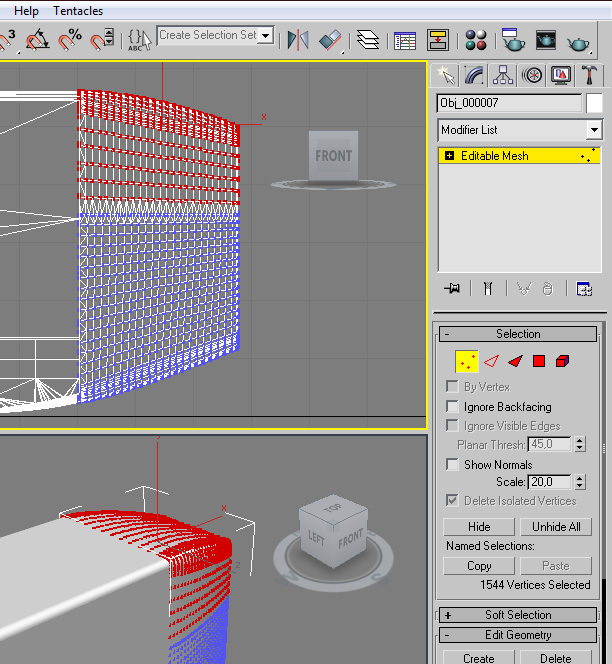The image size is (612, 664).
Task: Select Edge sub-object level
Action: tap(491, 361)
